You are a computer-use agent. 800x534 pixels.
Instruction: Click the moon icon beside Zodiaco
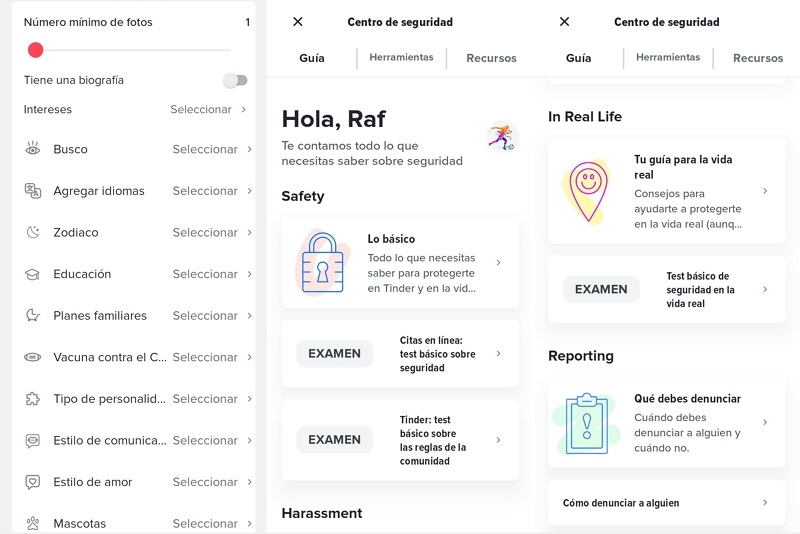(33, 232)
